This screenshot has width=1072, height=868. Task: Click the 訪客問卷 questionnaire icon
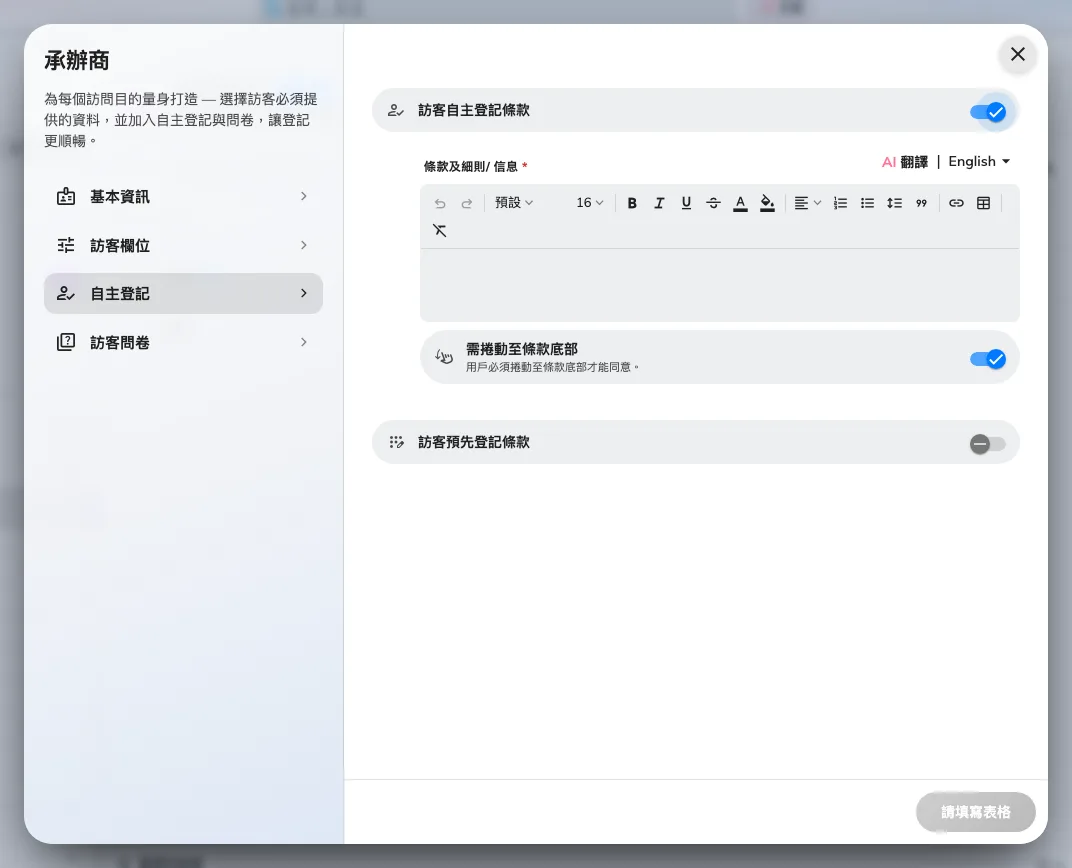pos(66,342)
